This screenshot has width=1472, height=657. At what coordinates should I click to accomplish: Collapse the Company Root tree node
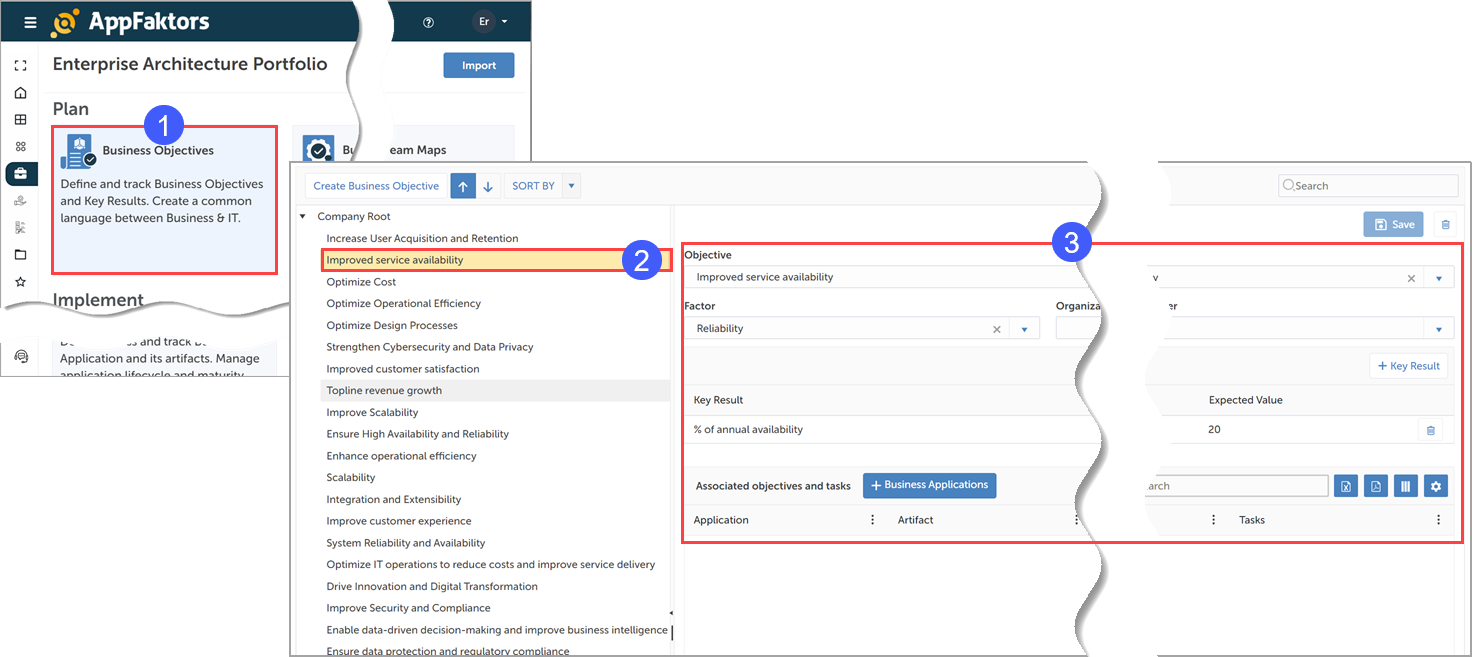pos(303,217)
